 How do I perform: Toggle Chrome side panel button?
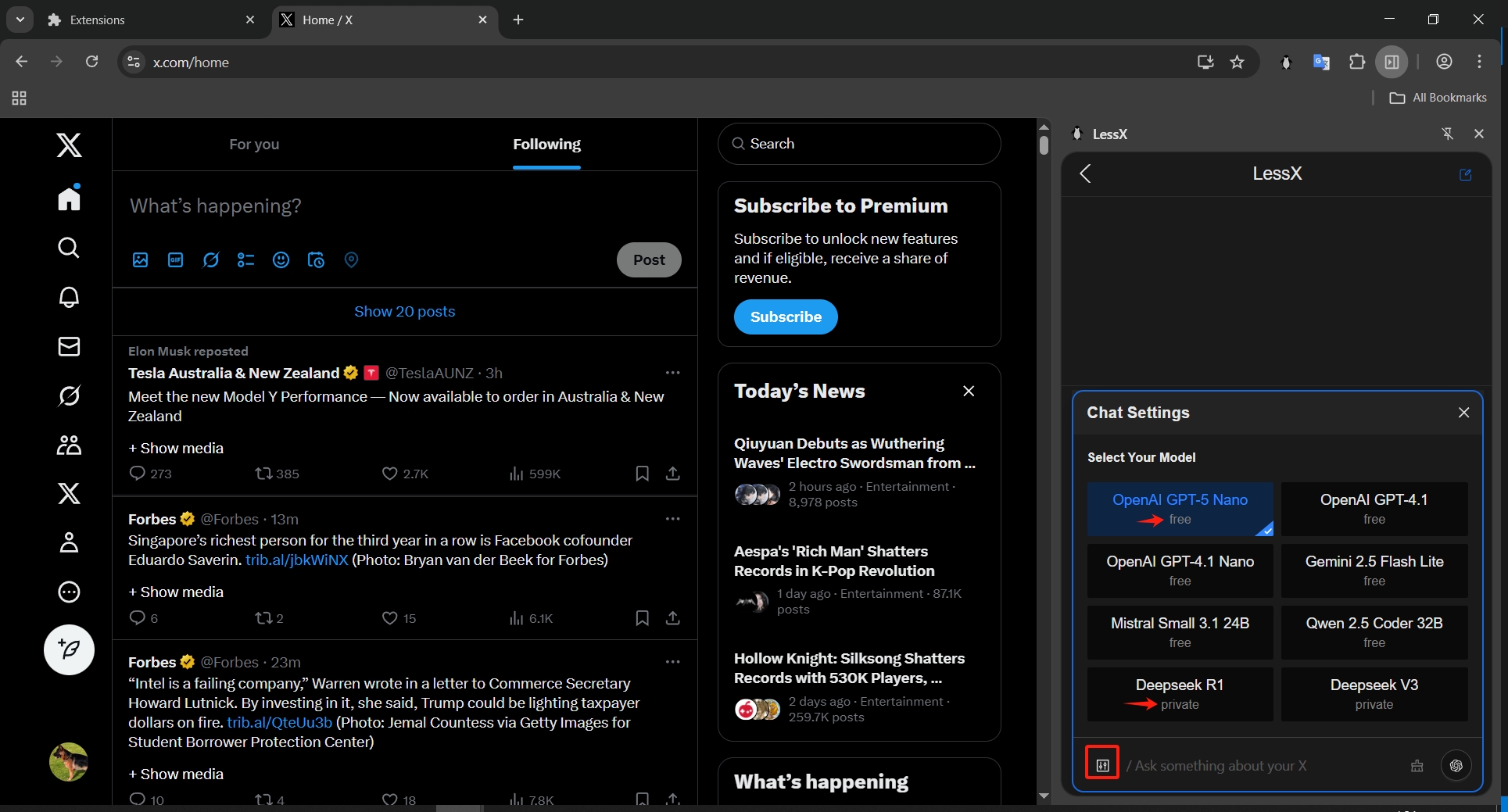pyautogui.click(x=1392, y=62)
